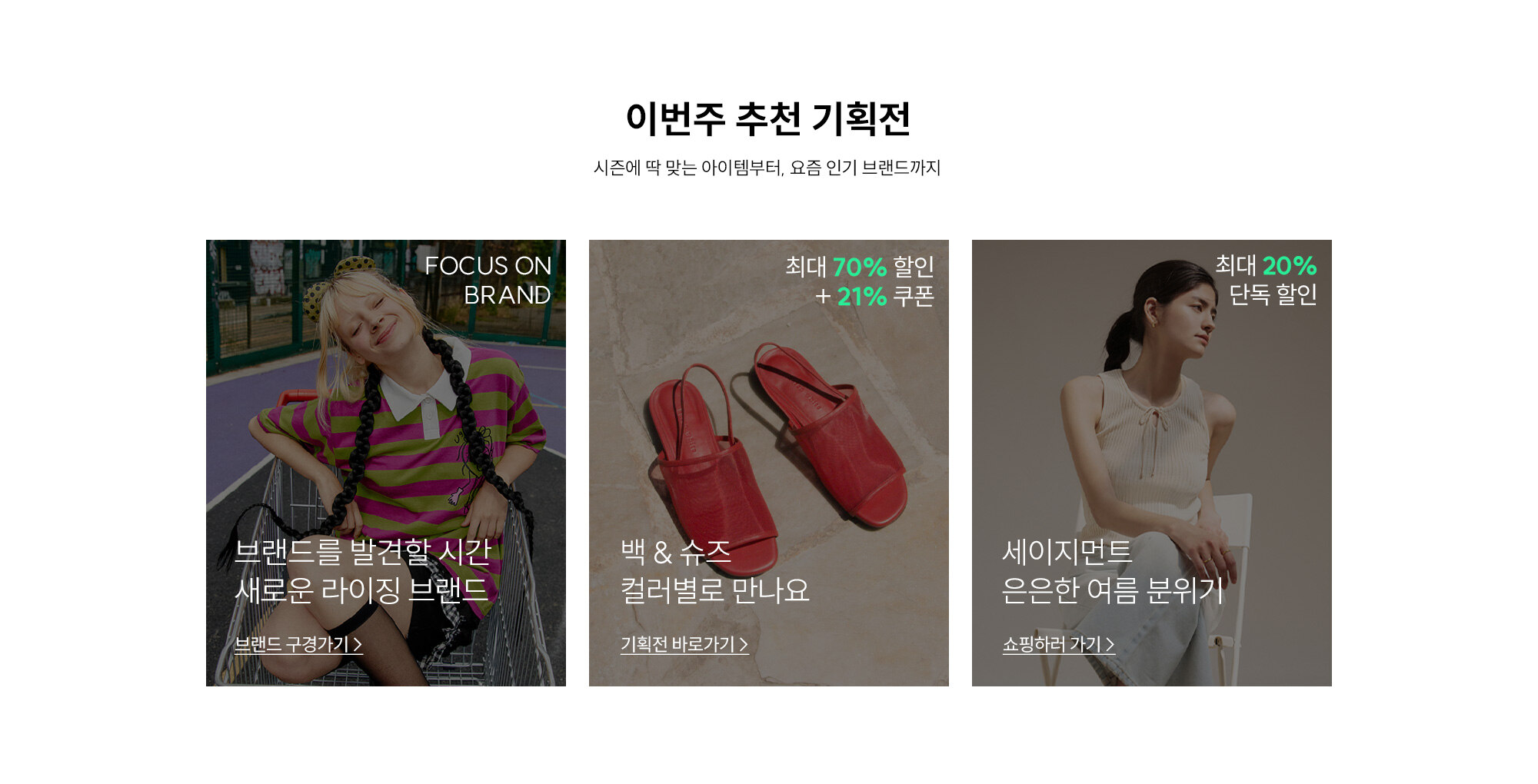Click the 최대 70% 할인 badge text

pos(859,267)
